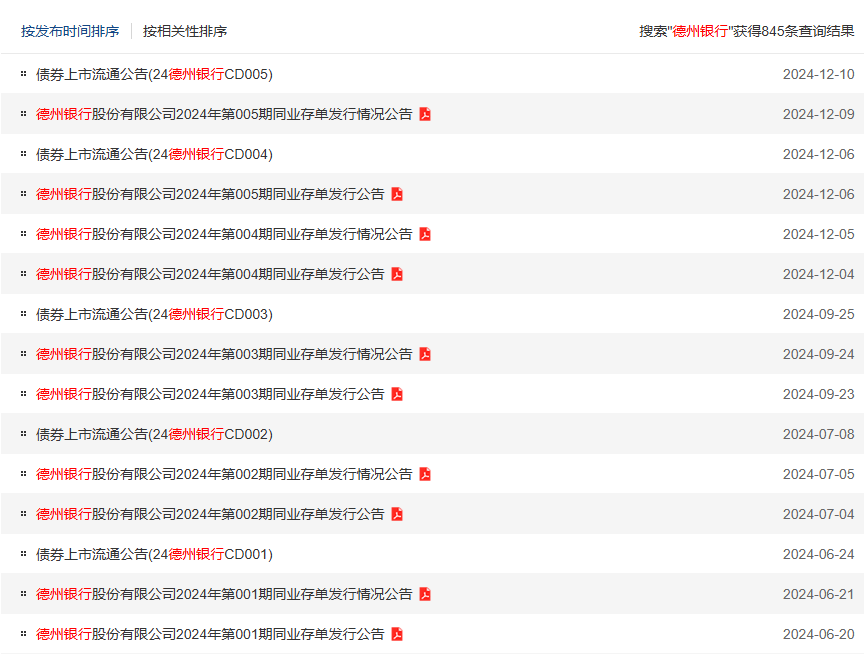Viewport: 864px width, 656px height.
Task: Open PDF icon for 第003期同业存单发行情况公告
Action: [425, 354]
